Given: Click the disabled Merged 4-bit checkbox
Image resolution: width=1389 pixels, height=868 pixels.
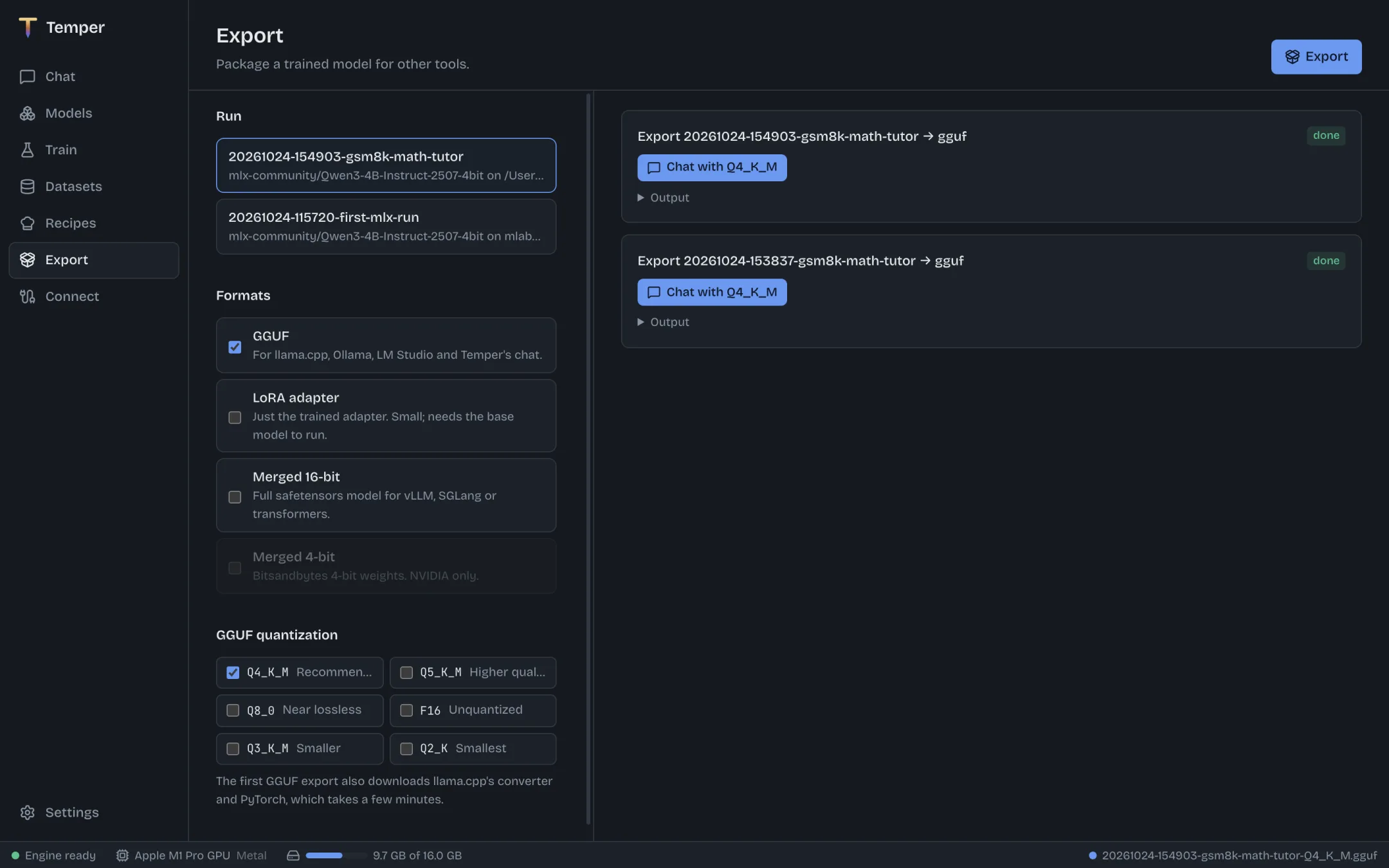Looking at the screenshot, I should pyautogui.click(x=235, y=568).
